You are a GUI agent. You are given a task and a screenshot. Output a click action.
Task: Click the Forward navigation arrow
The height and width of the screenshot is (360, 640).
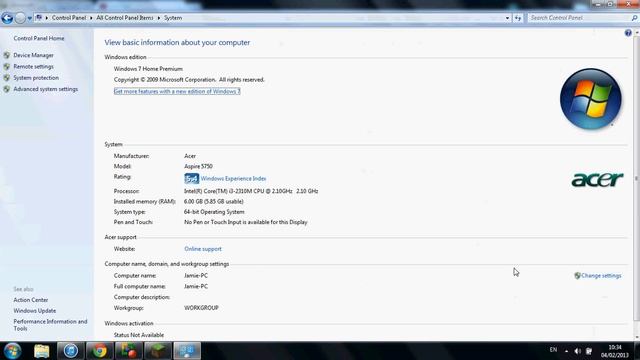pyautogui.click(x=20, y=18)
